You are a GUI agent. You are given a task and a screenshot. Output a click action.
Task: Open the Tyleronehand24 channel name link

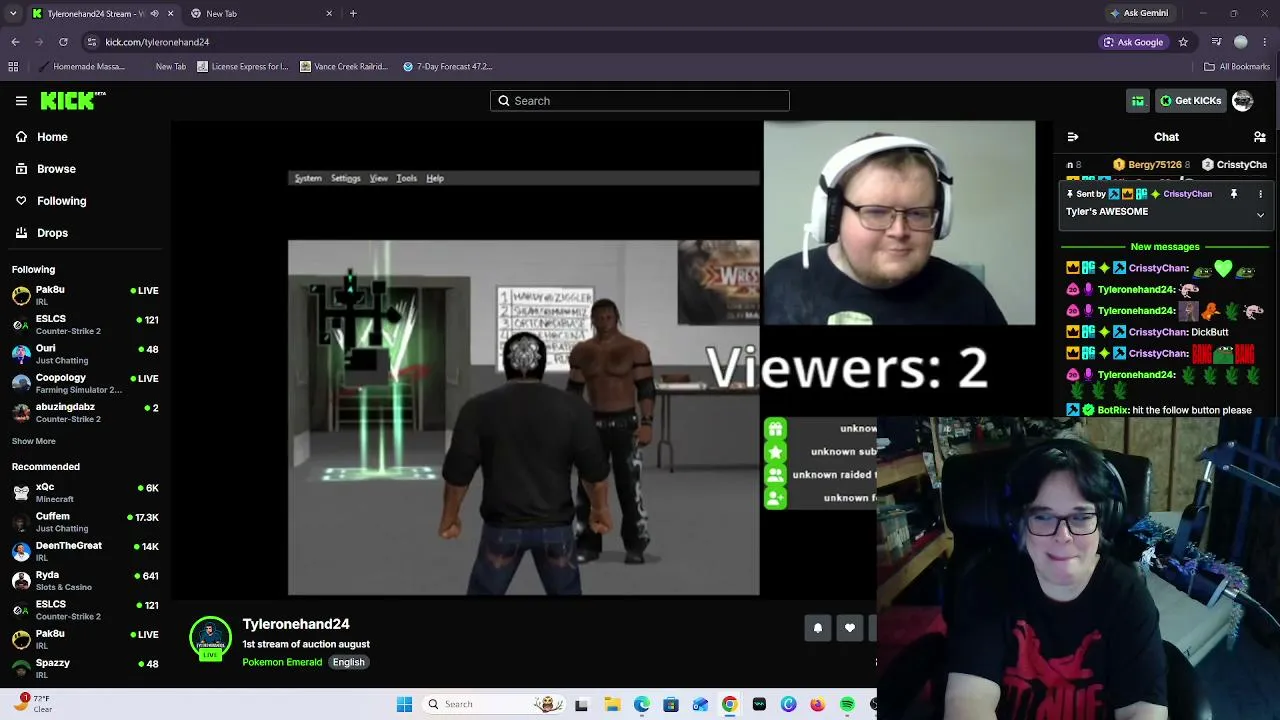296,624
